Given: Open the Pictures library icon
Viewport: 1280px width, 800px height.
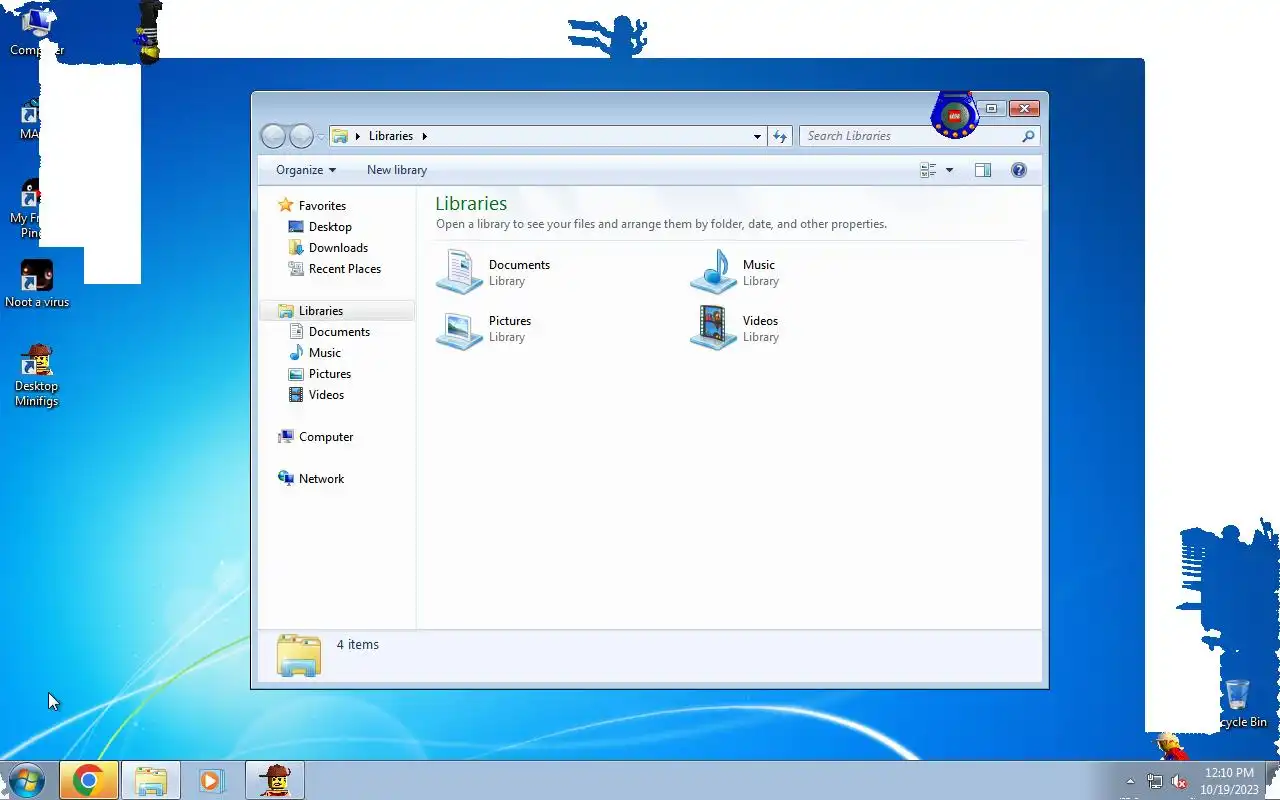Looking at the screenshot, I should [x=459, y=328].
